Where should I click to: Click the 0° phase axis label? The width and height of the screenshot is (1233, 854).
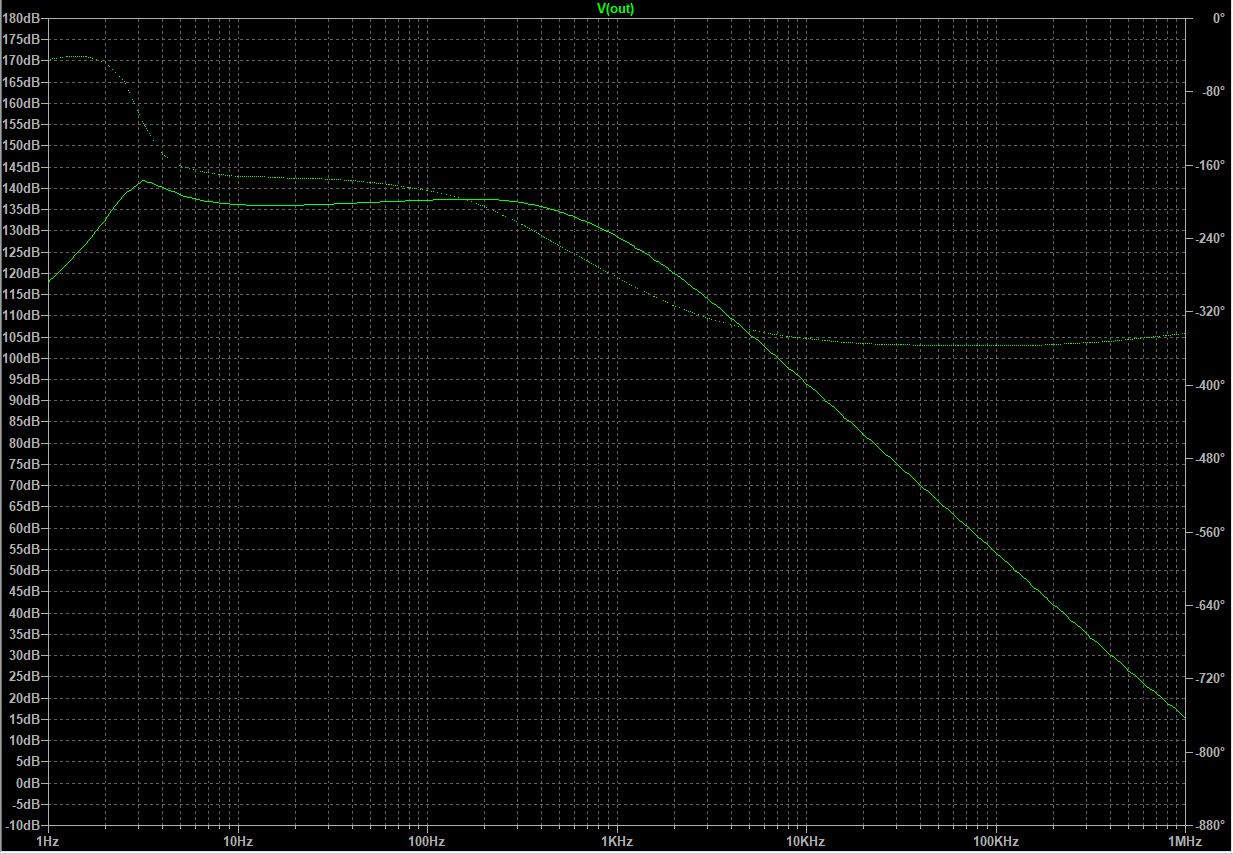pos(1218,18)
